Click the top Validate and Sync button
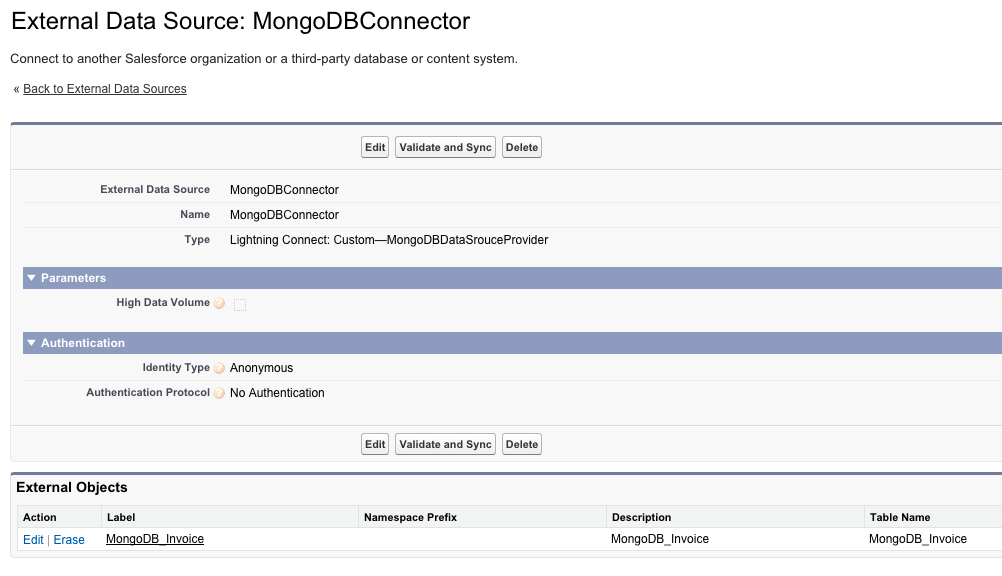The width and height of the screenshot is (1002, 576). [x=445, y=147]
